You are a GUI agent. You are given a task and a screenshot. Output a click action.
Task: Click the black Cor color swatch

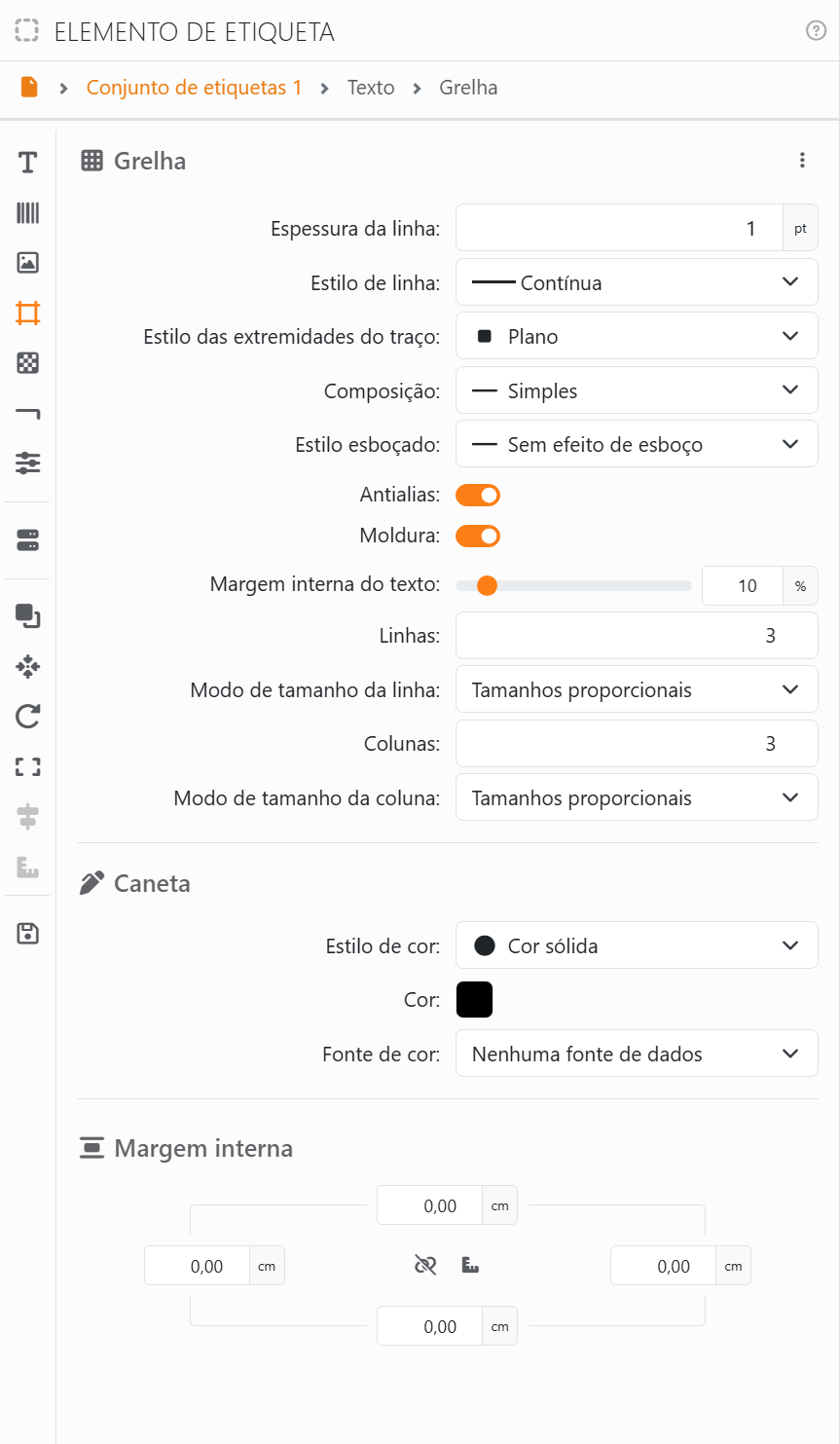pyautogui.click(x=474, y=999)
